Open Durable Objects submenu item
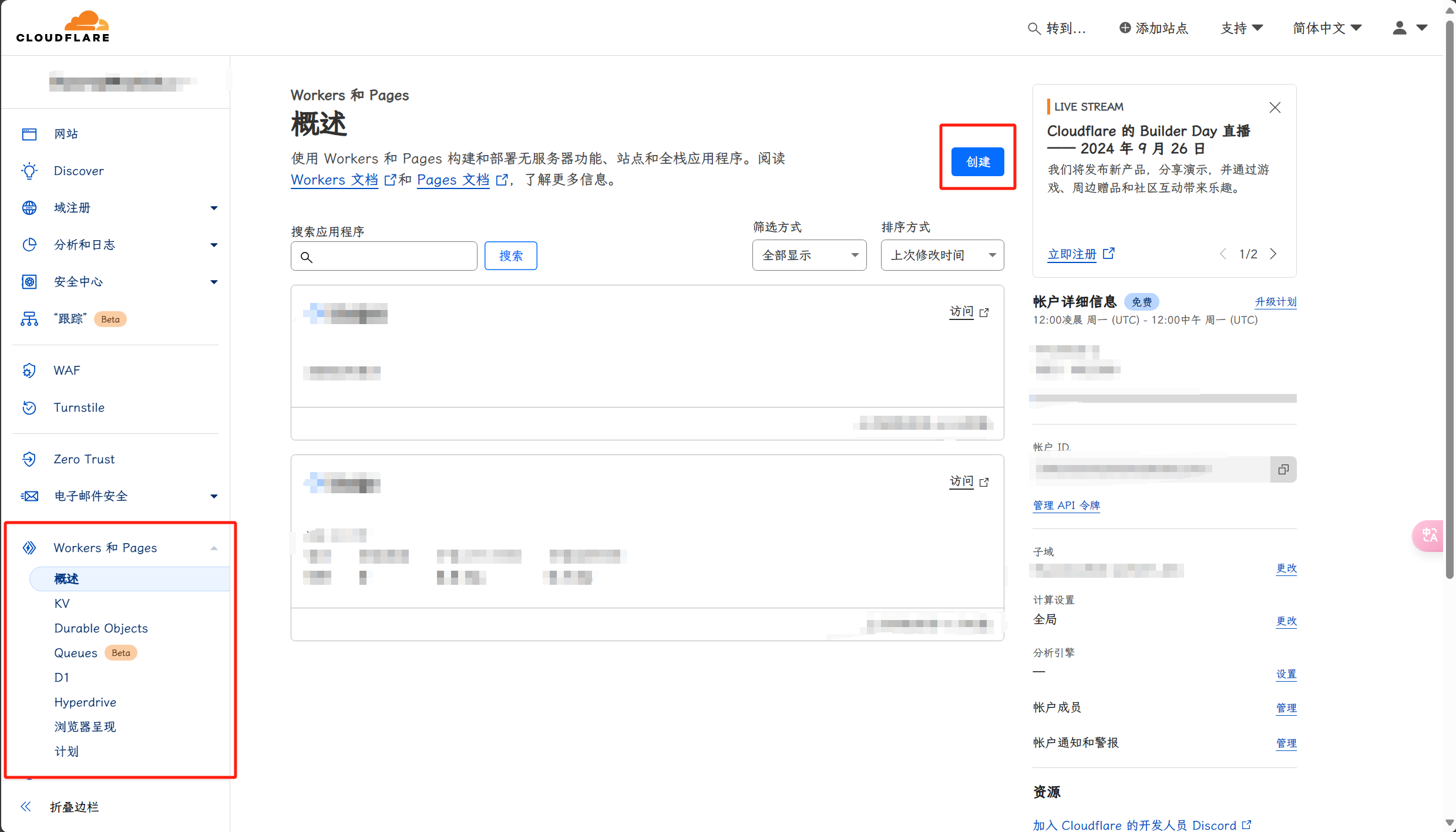This screenshot has width=1456, height=832. tap(101, 628)
